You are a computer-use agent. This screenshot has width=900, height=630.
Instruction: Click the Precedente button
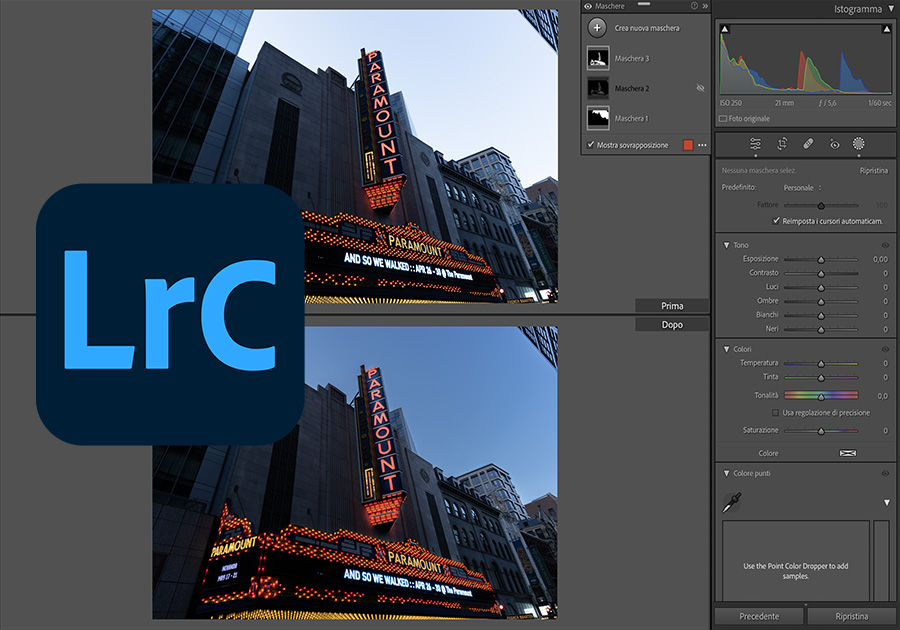click(759, 616)
